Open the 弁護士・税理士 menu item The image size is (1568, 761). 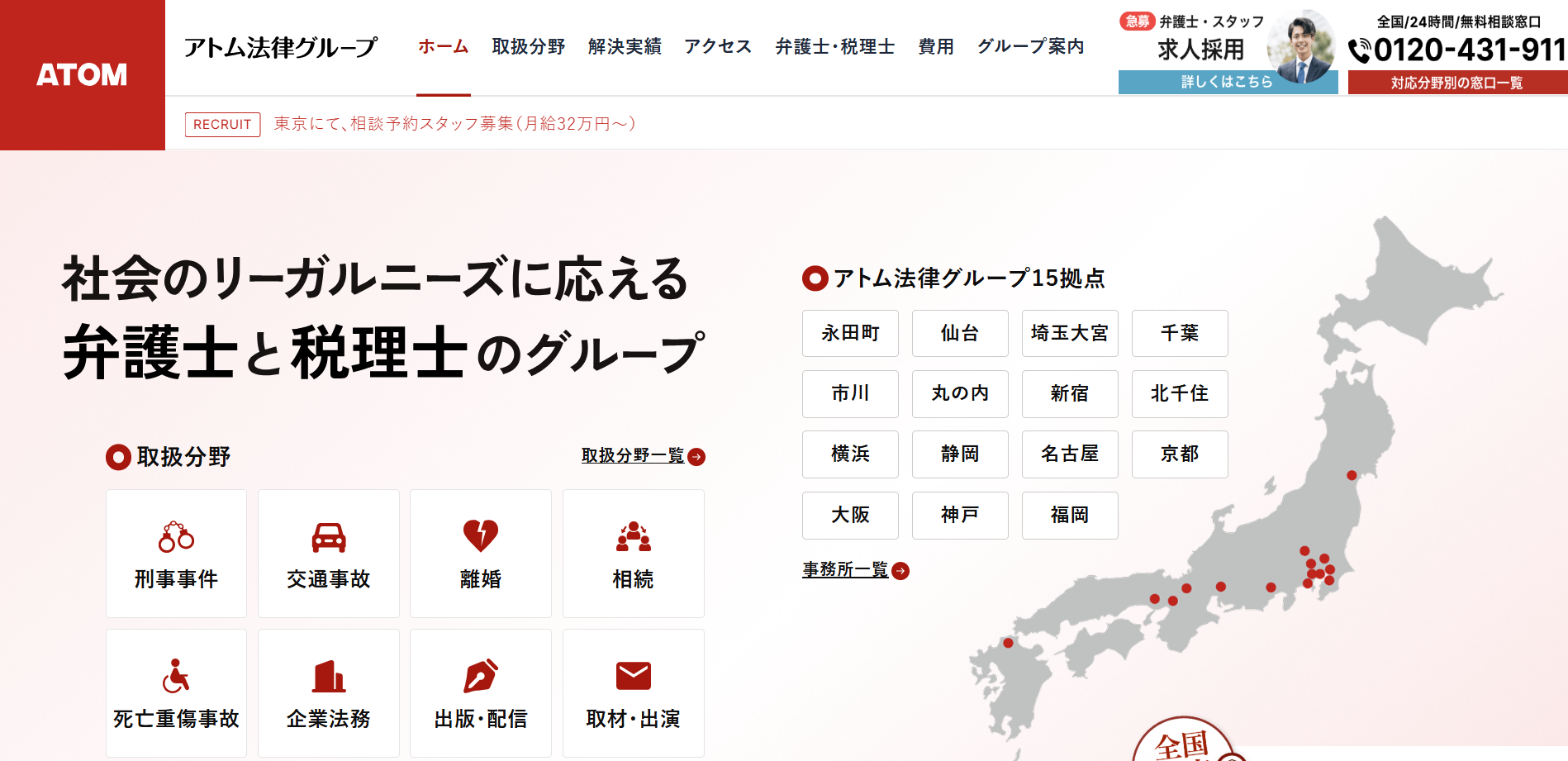tap(835, 46)
